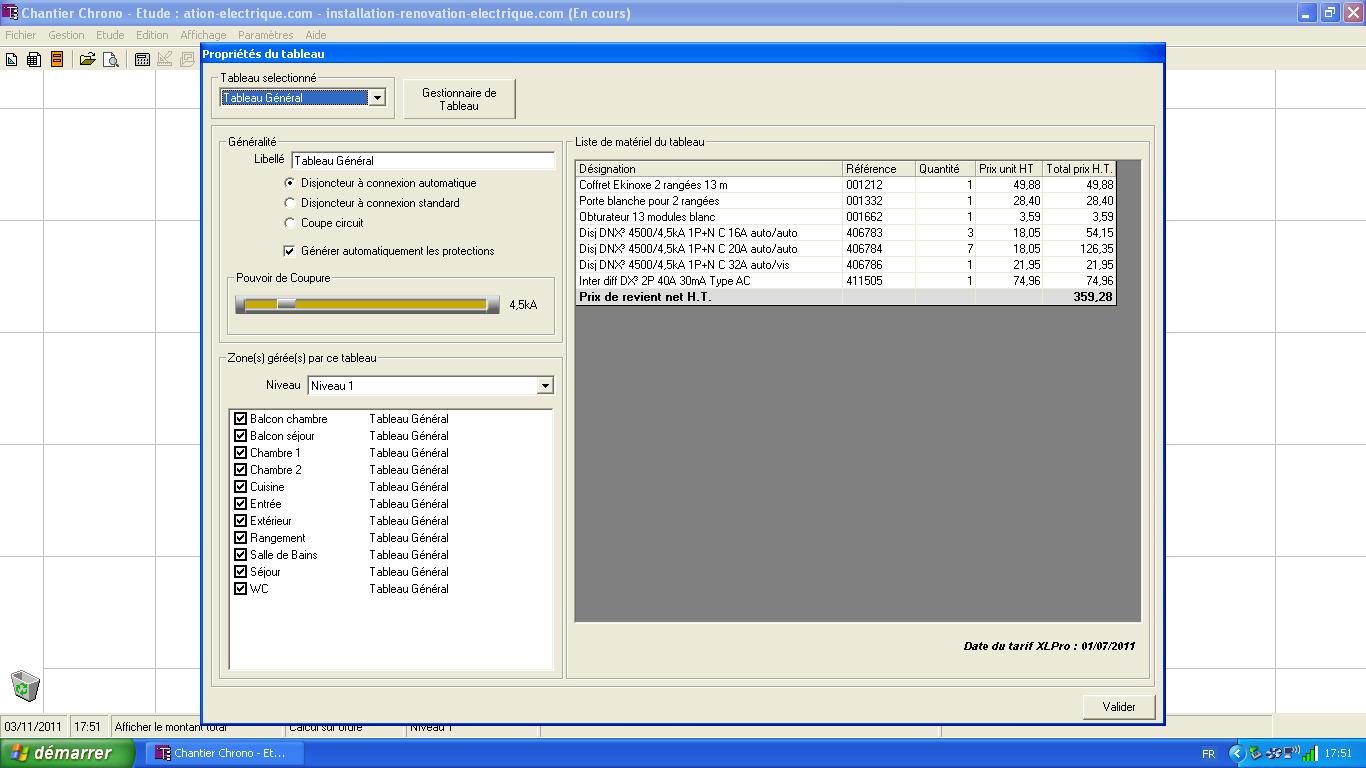Open the Paramètres menu
Screen dimensions: 1366x768
click(266, 35)
